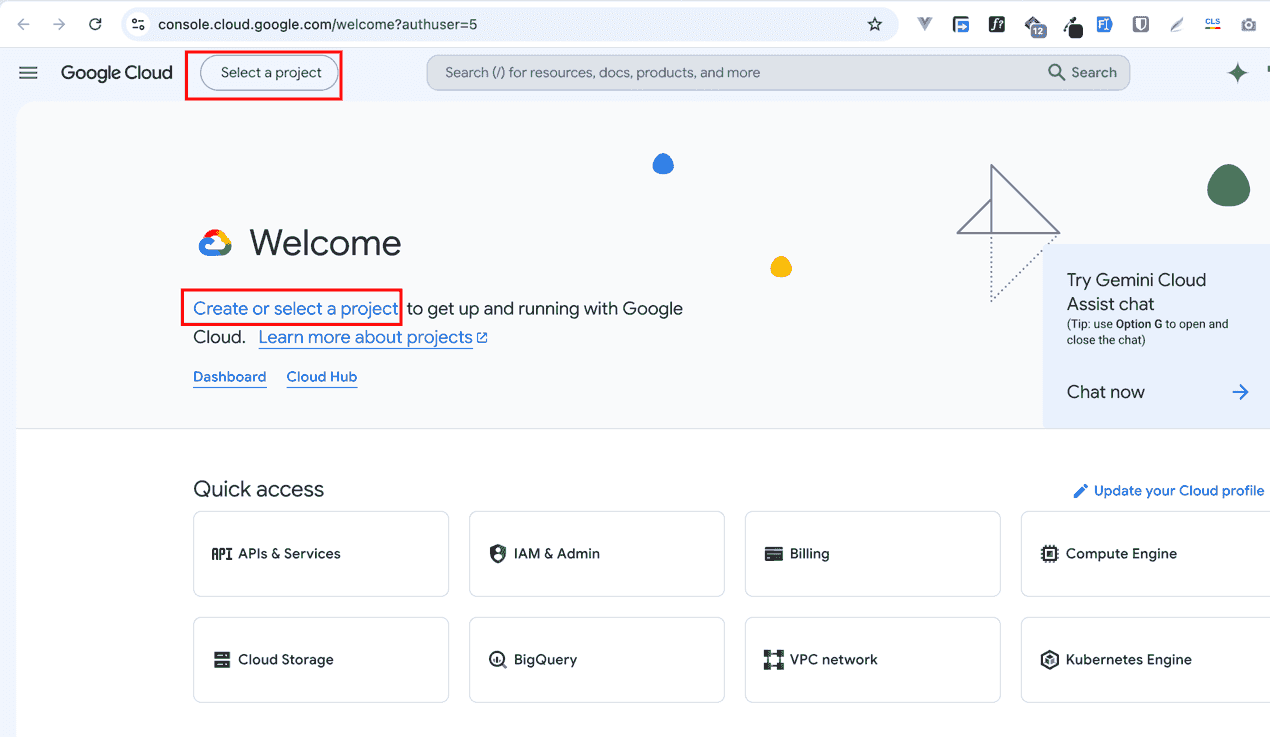Open the BigQuery card label
The height and width of the screenshot is (737, 1270).
(545, 660)
